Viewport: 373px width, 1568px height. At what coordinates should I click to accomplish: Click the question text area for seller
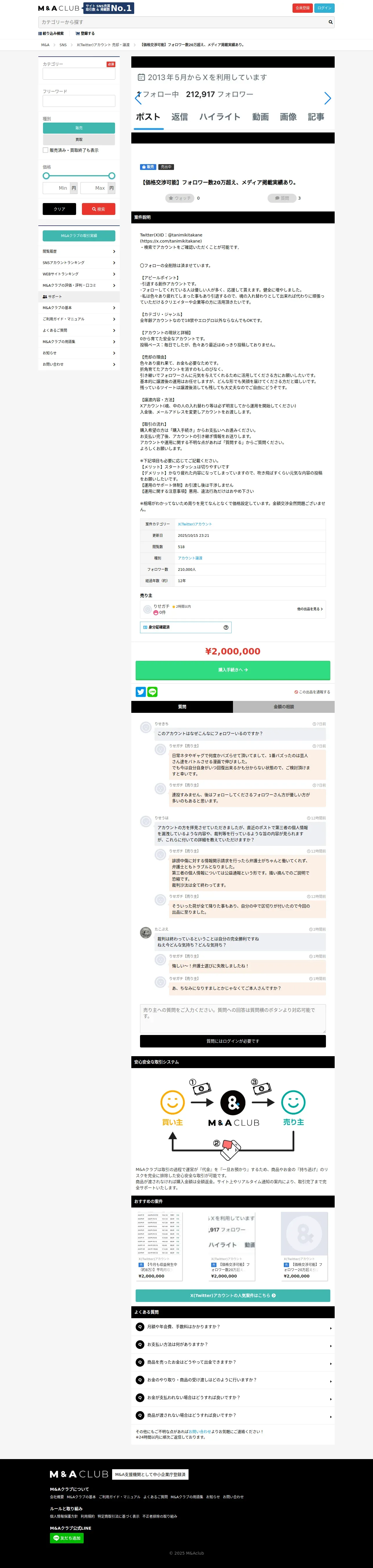pos(233,1018)
